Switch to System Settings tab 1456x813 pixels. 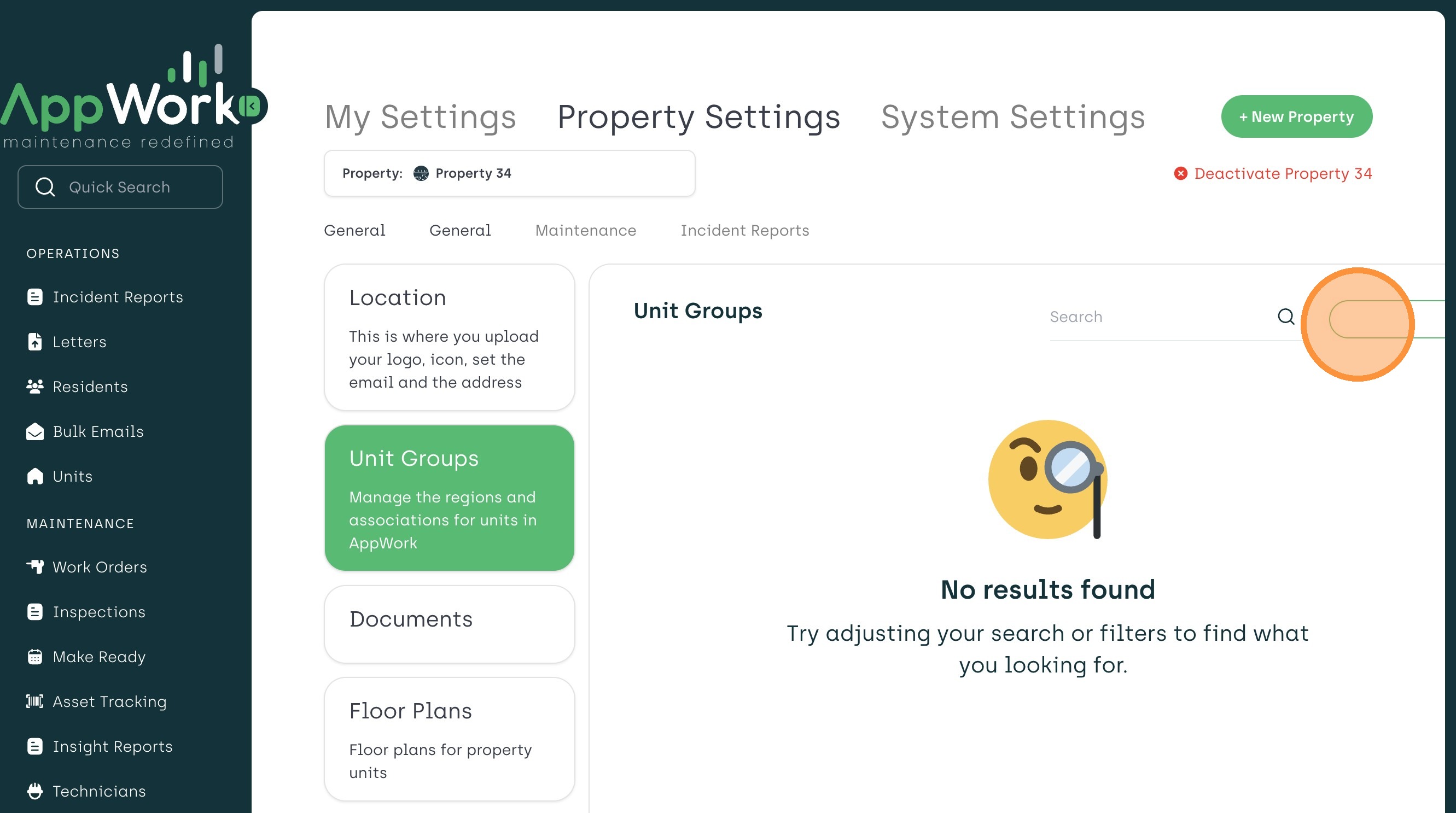tap(1013, 117)
